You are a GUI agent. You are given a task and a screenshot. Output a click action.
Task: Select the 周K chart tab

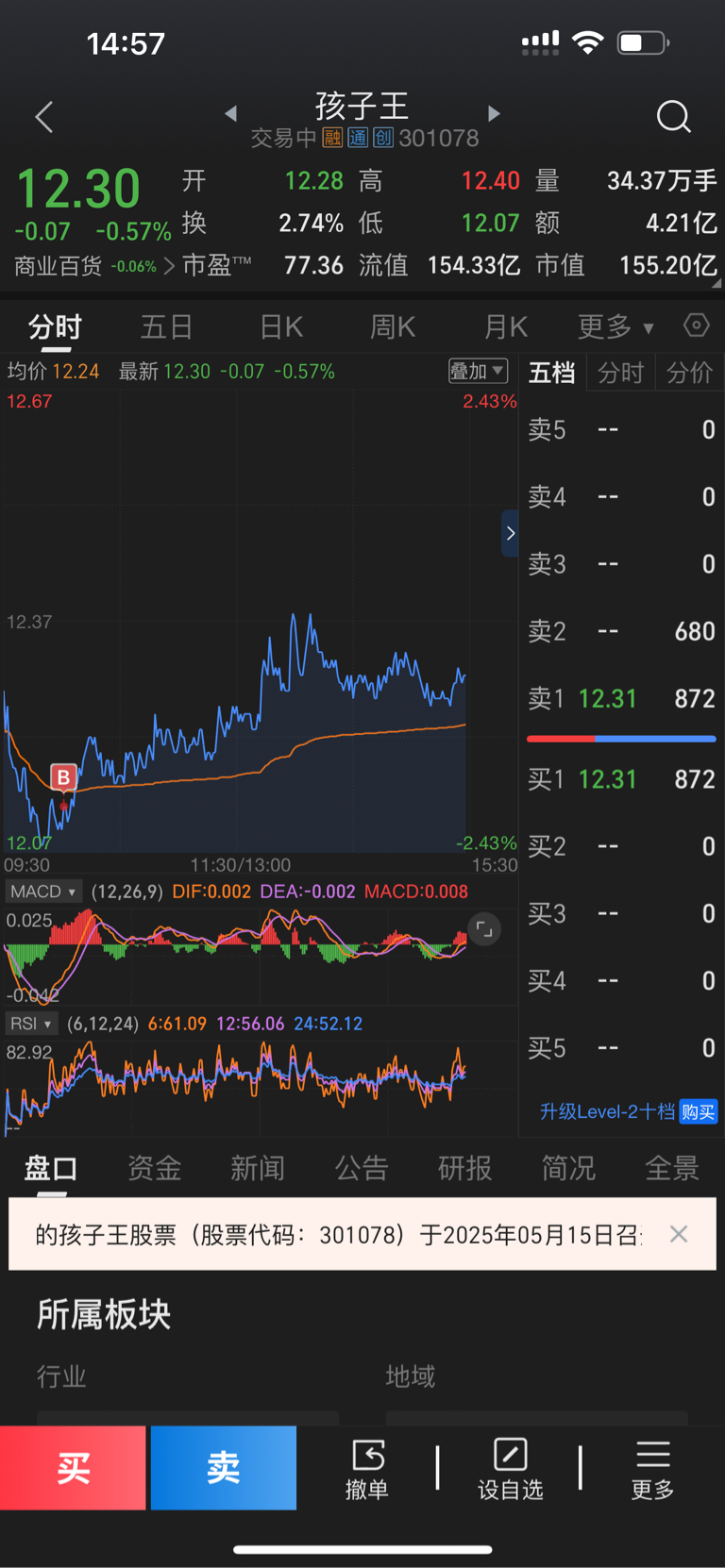point(393,327)
